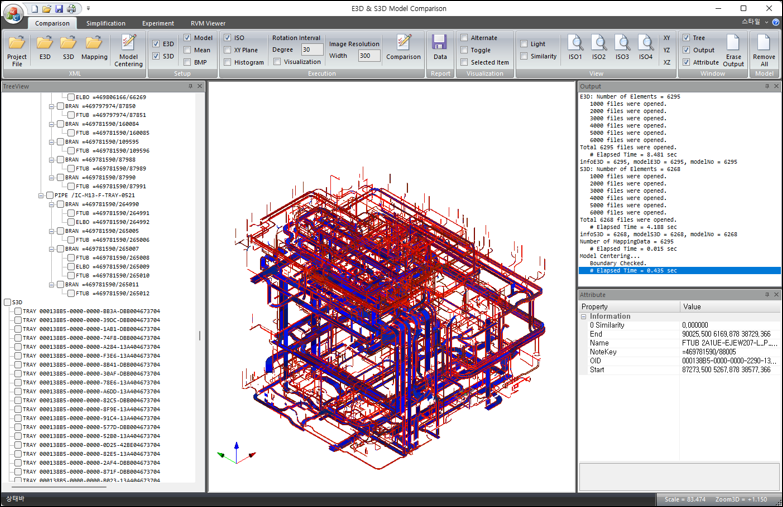Uncheck the E3D setup checkbox
This screenshot has height=507, width=783.
[x=156, y=44]
